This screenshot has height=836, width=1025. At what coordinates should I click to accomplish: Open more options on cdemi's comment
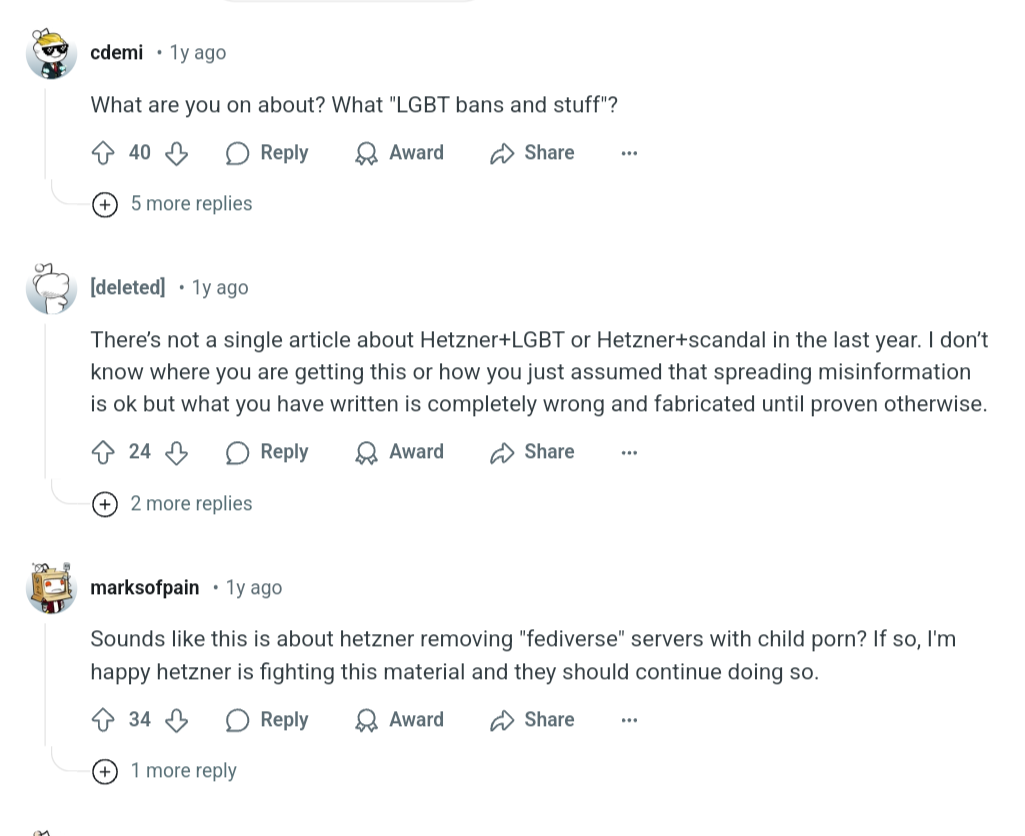[629, 154]
